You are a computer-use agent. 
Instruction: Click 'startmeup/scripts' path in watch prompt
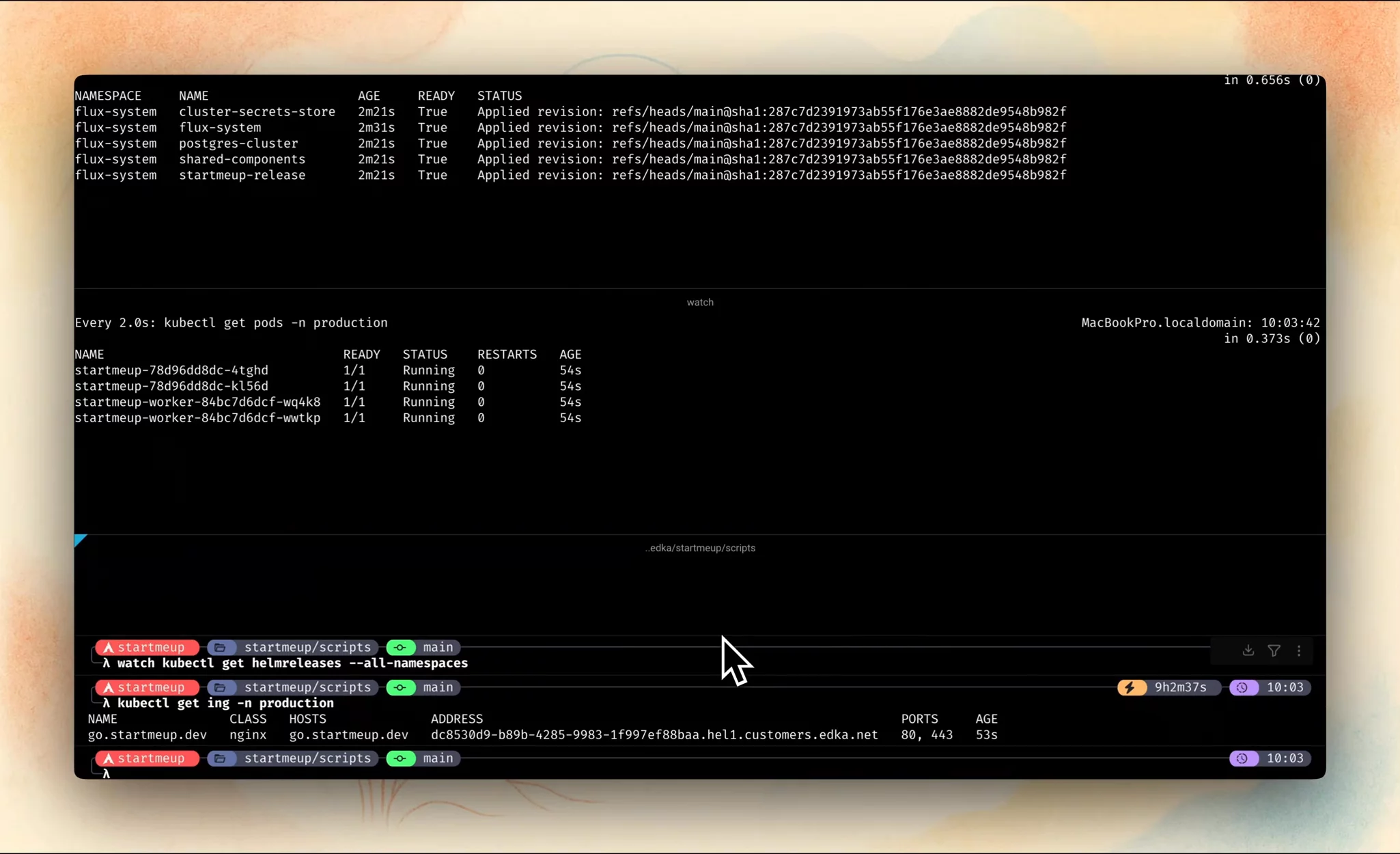pyautogui.click(x=307, y=647)
